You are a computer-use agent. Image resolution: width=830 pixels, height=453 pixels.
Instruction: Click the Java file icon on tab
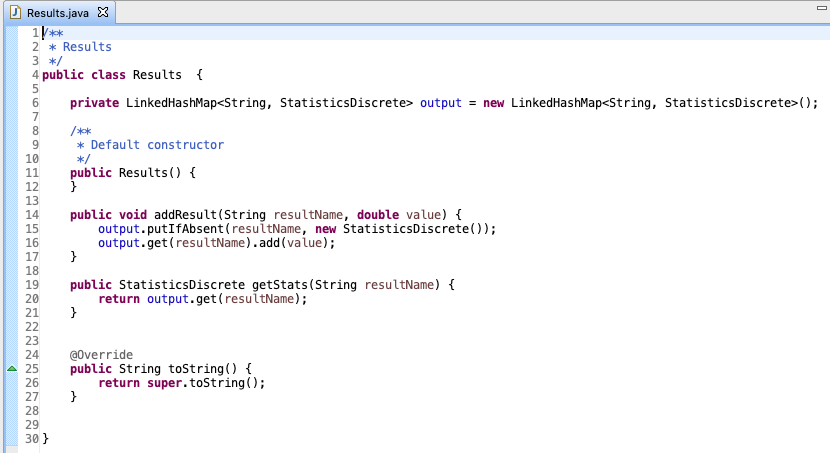[x=16, y=12]
